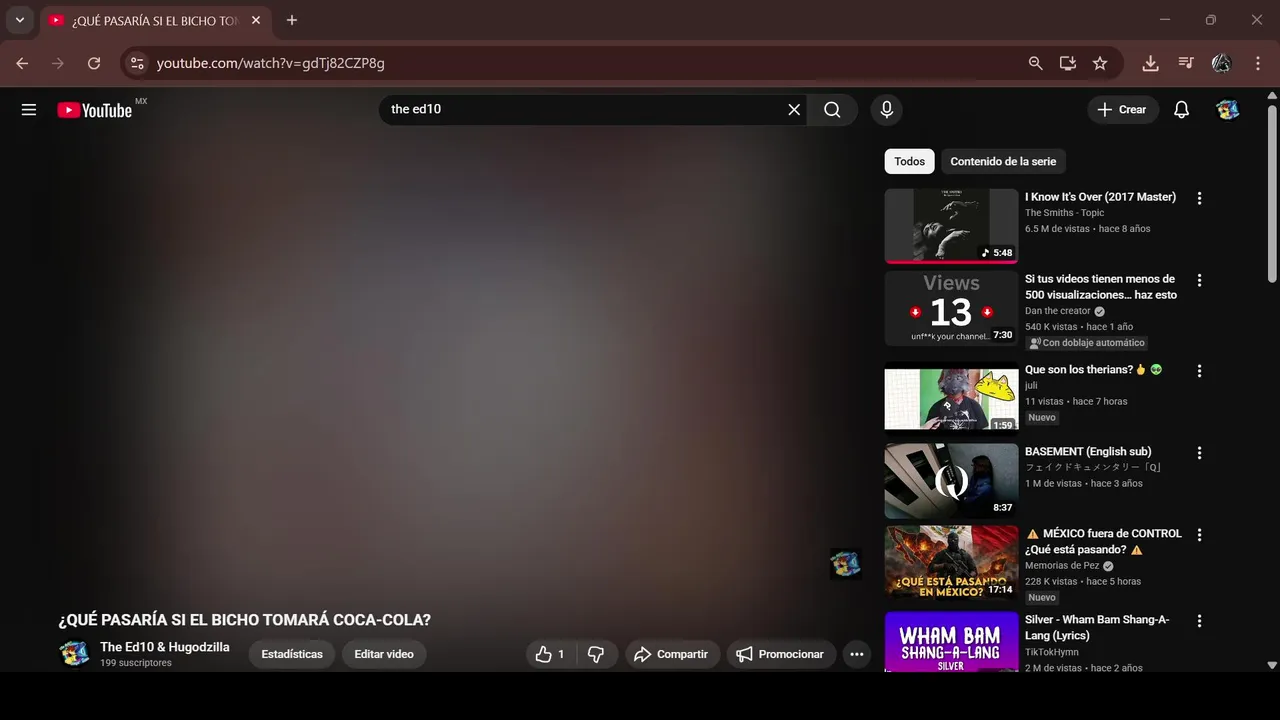The image size is (1280, 720).
Task: Open the YouTube hamburger guide menu
Action: coord(29,110)
